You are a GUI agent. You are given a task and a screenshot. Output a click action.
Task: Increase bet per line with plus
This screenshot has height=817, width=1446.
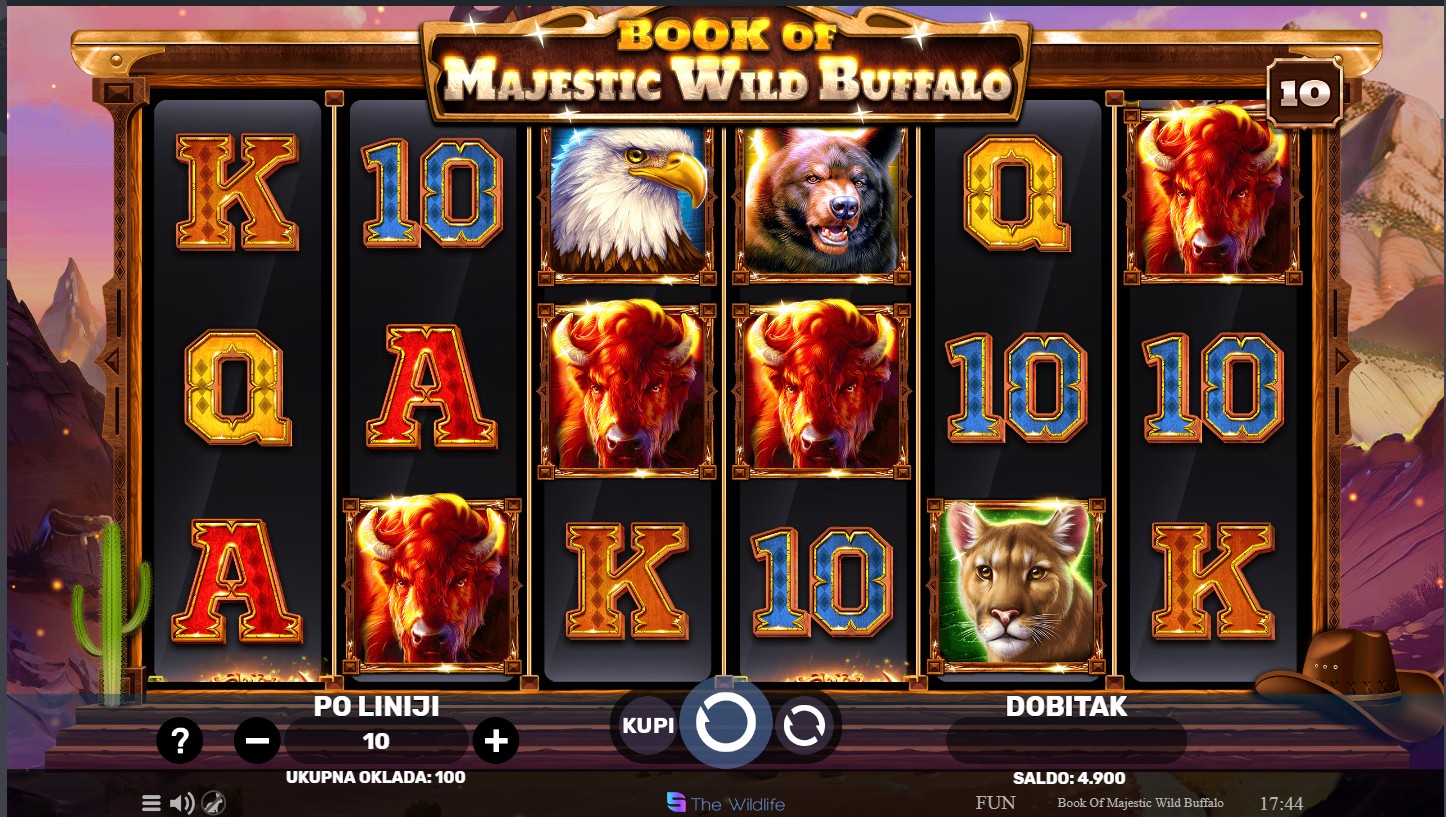(x=496, y=741)
